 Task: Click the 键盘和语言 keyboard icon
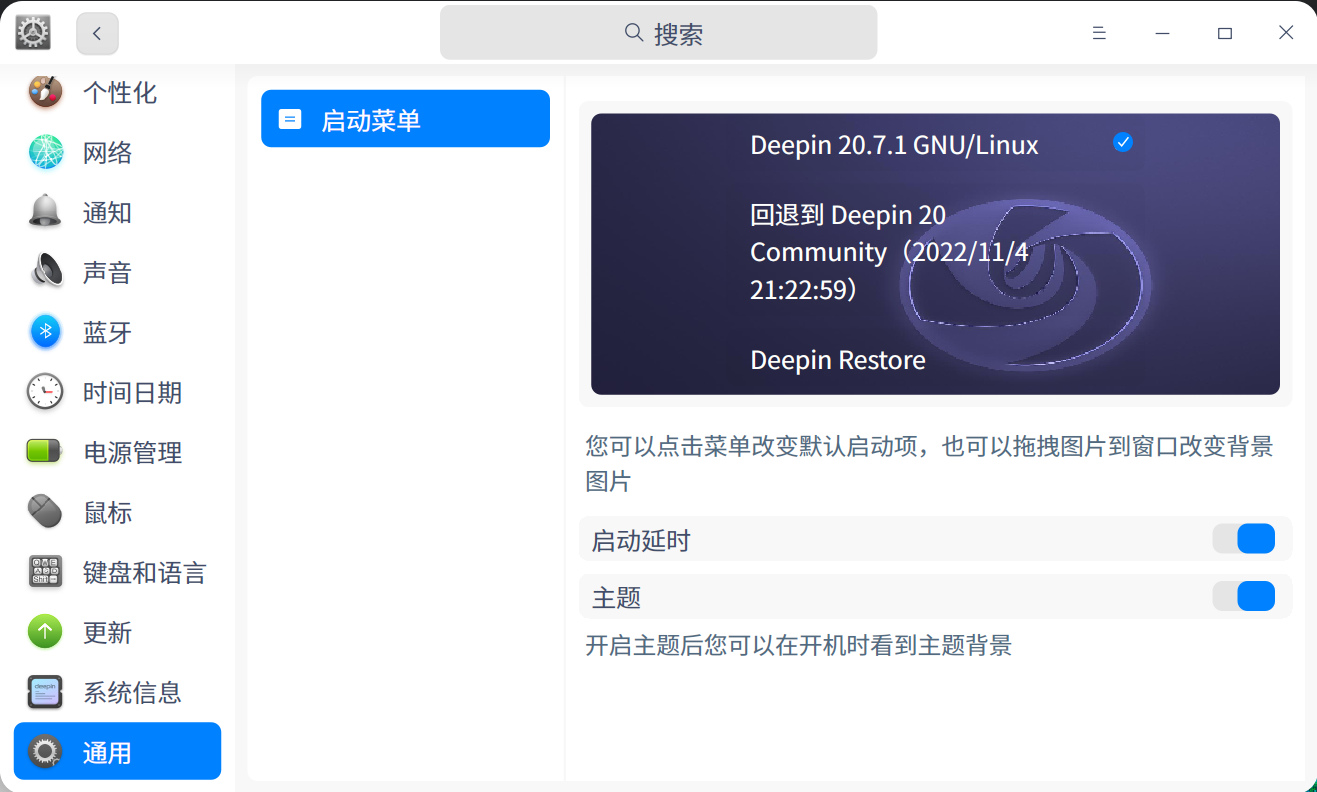(x=45, y=572)
